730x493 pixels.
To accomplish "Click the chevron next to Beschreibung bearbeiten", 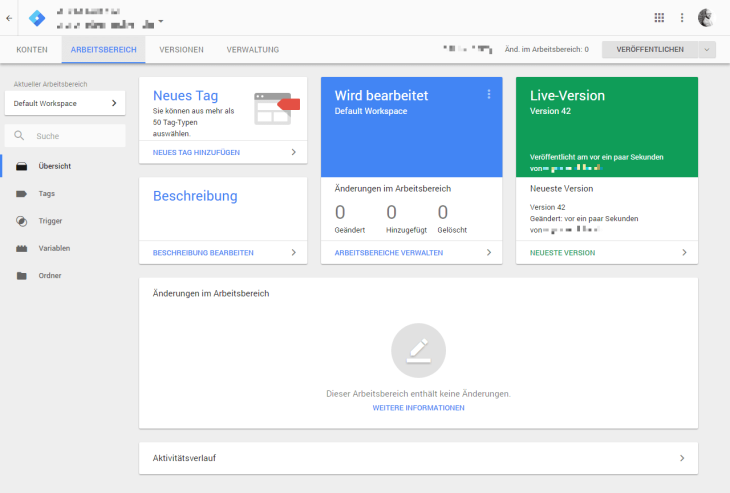I will click(294, 252).
